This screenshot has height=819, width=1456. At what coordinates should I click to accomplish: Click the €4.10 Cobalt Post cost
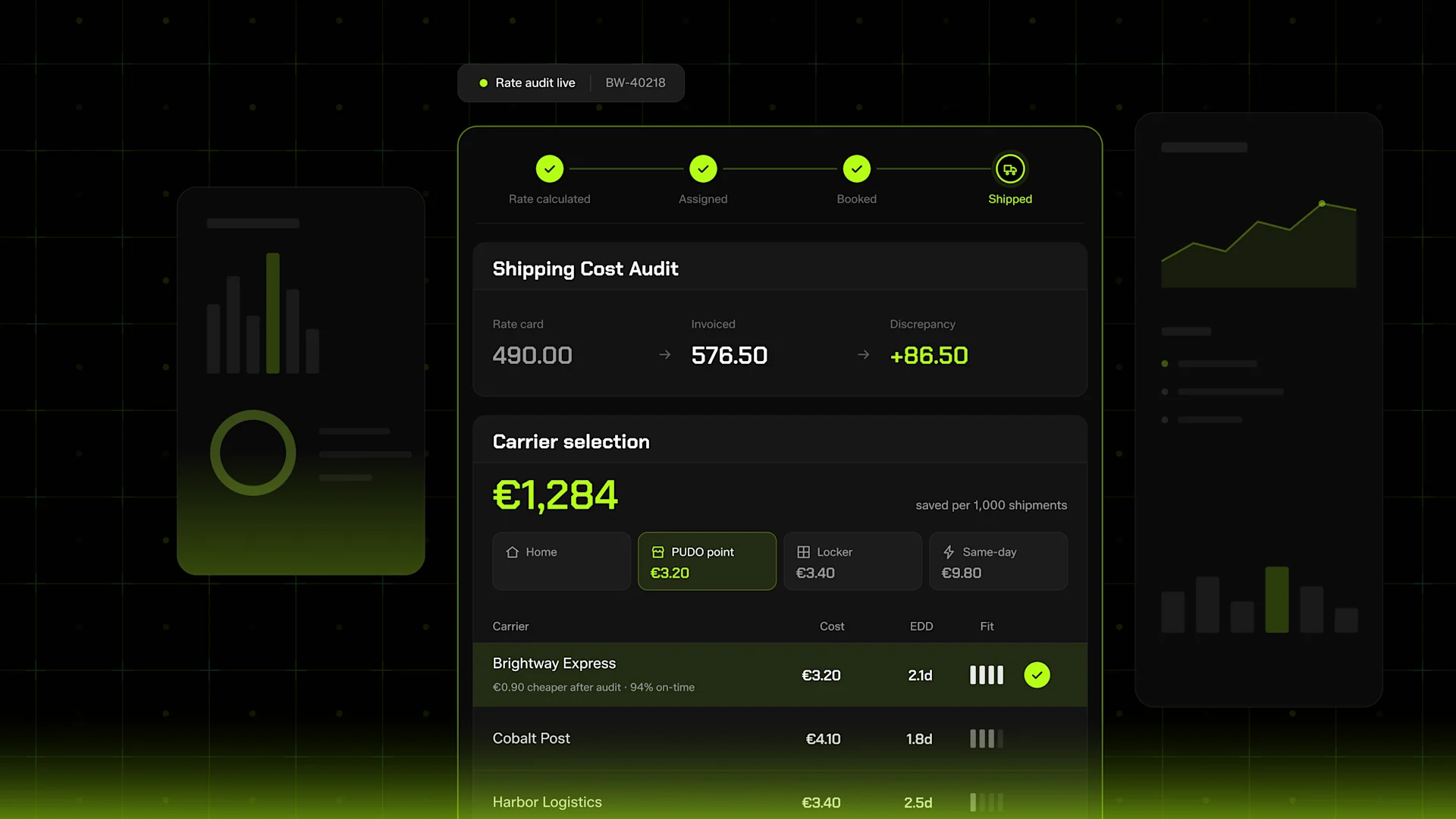[x=823, y=739]
